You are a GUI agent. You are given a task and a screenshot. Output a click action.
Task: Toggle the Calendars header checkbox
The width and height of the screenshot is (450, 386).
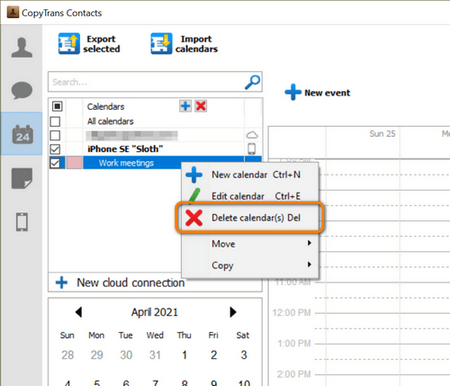[57, 106]
